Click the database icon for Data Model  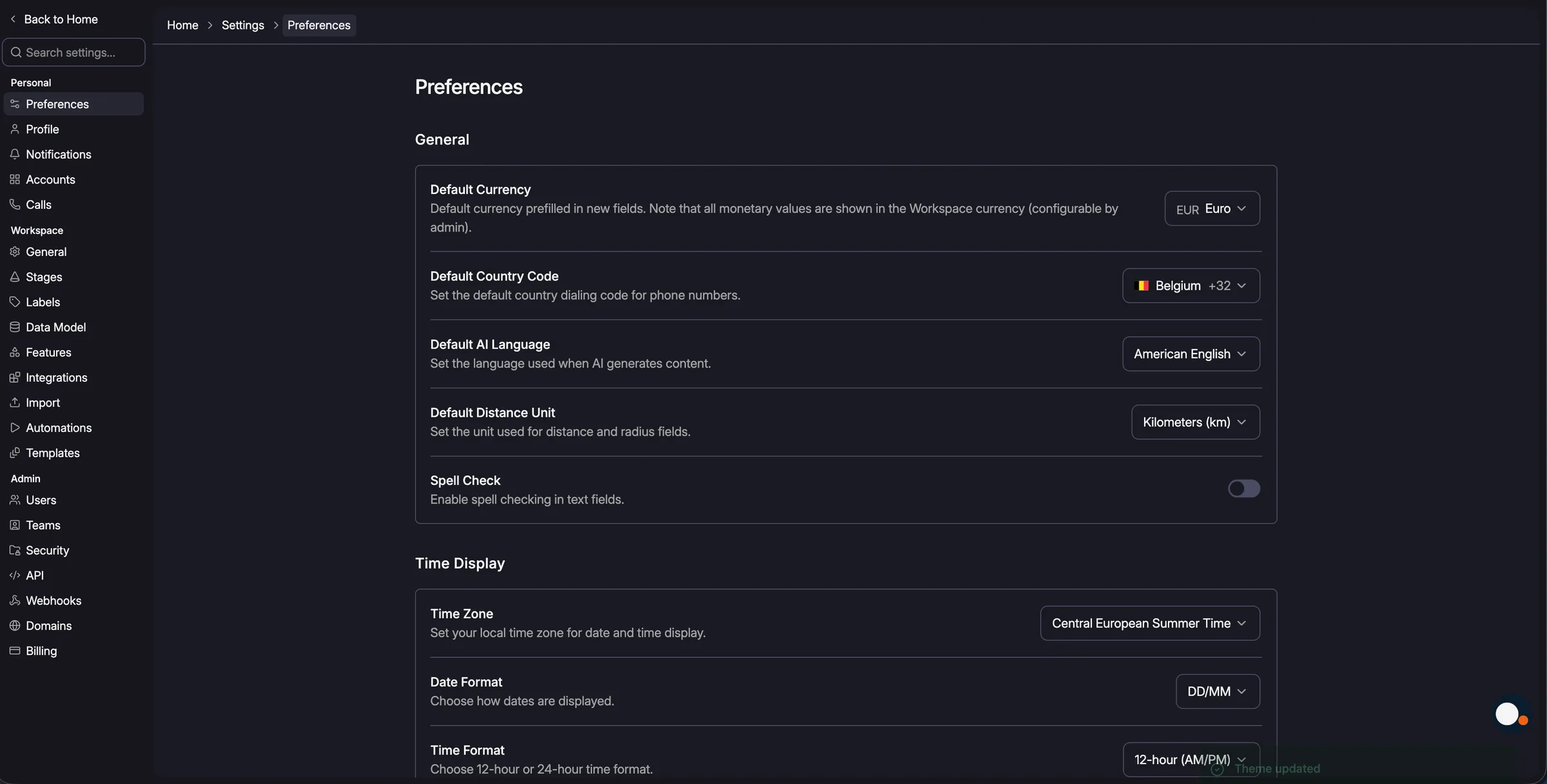point(15,327)
